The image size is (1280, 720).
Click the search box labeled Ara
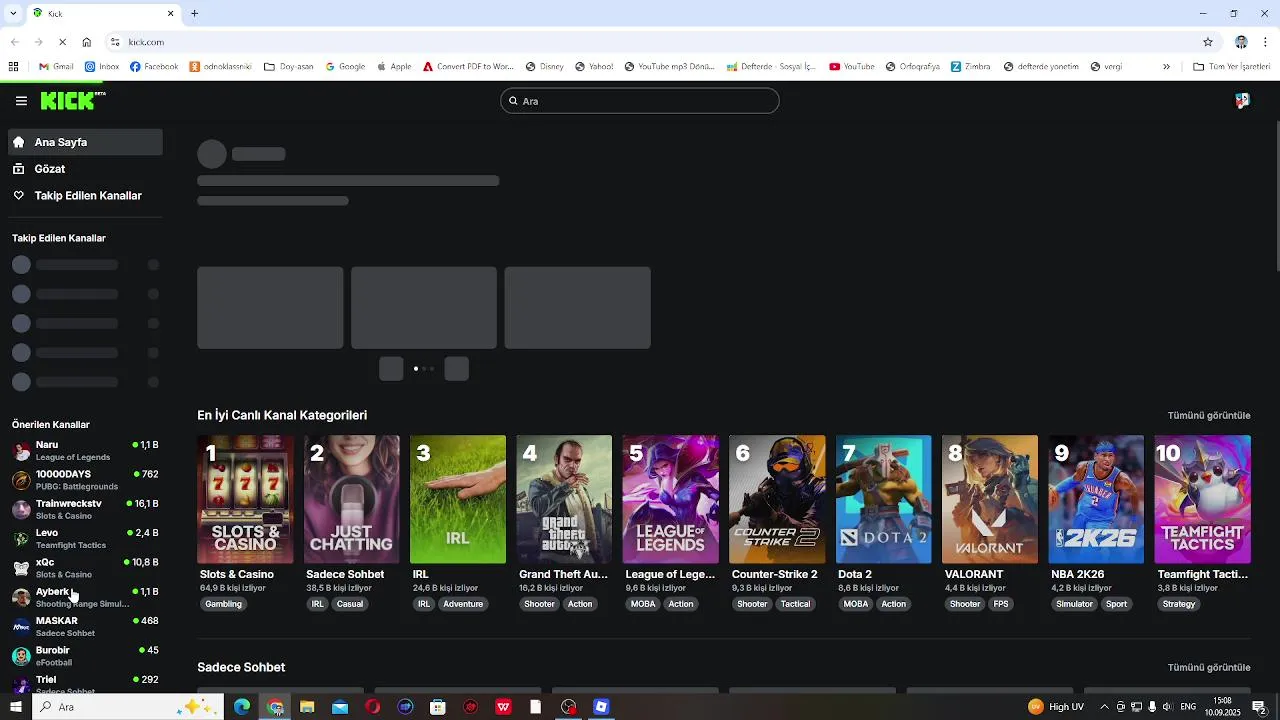(x=640, y=101)
